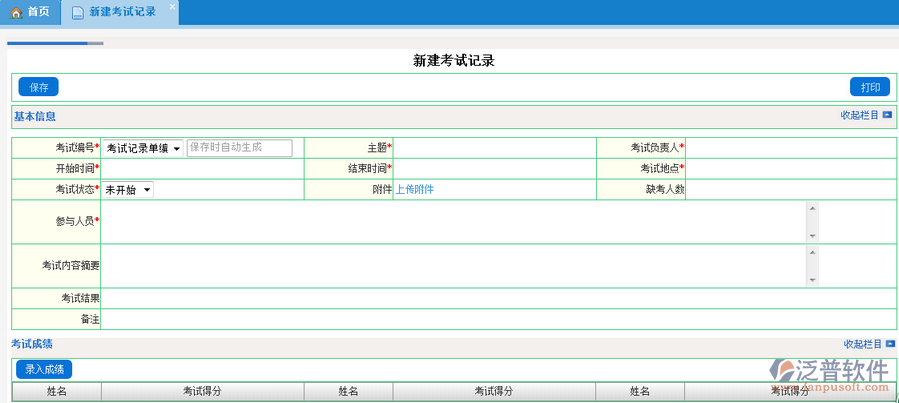Click the 主题 input field
The width and height of the screenshot is (899, 403).
pyautogui.click(x=494, y=148)
